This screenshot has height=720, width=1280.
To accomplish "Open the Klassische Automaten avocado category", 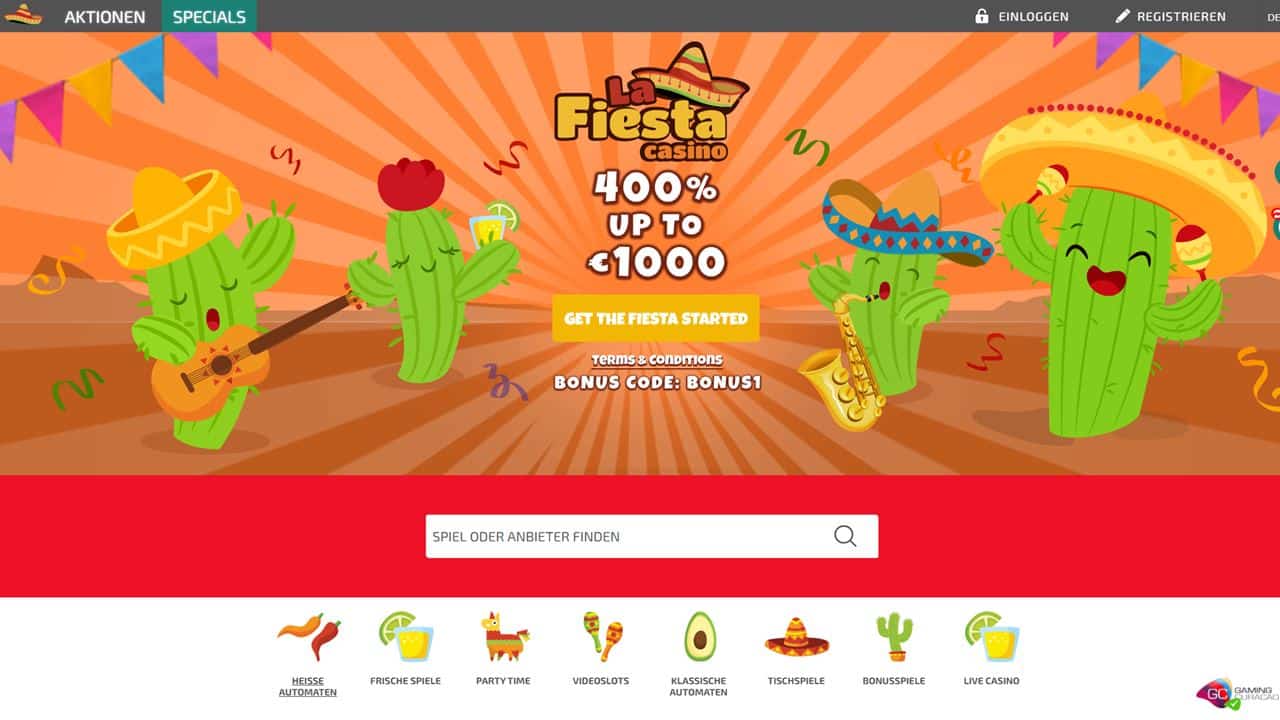I will click(699, 637).
